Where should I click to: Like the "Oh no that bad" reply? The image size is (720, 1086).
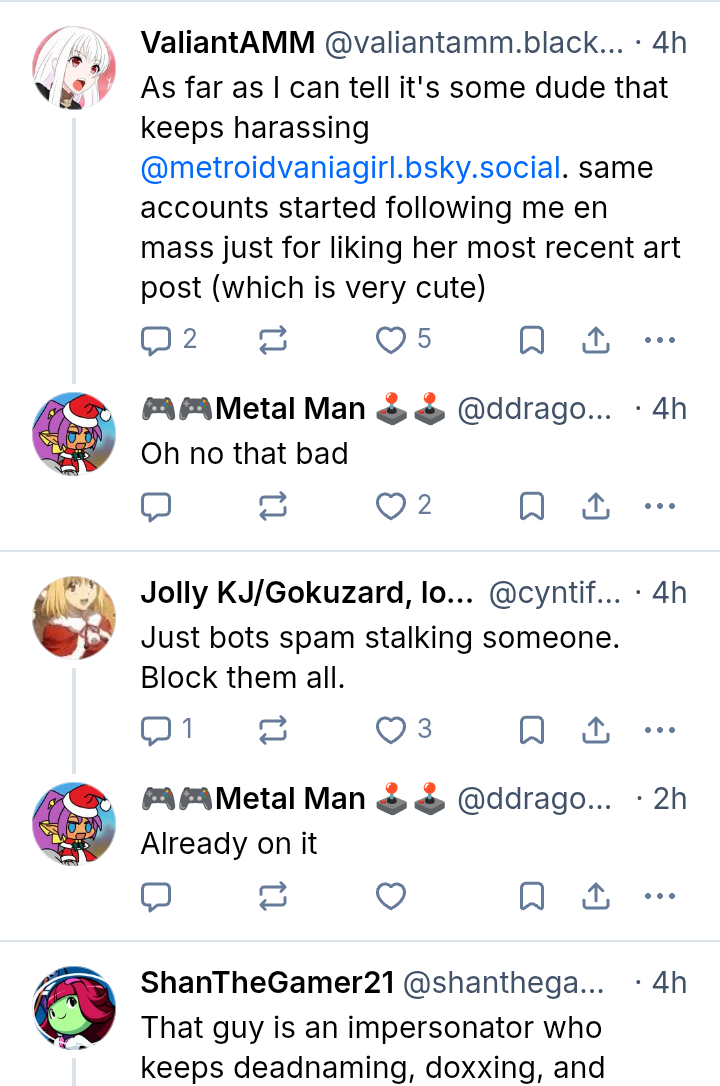tap(390, 507)
